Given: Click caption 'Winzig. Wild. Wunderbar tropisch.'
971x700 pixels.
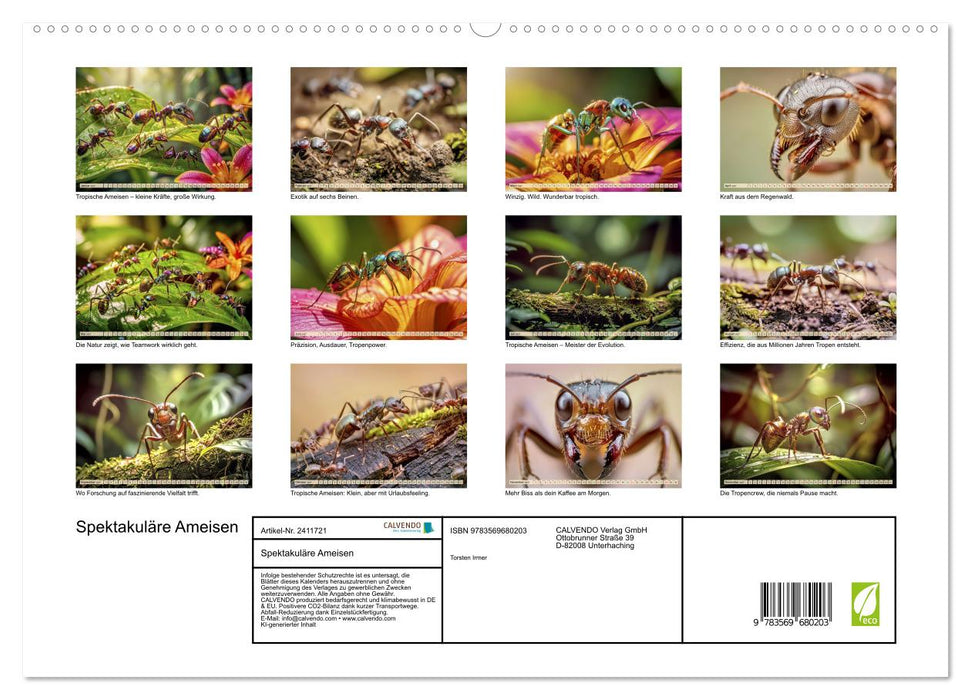Looking at the screenshot, I should pyautogui.click(x=552, y=197).
